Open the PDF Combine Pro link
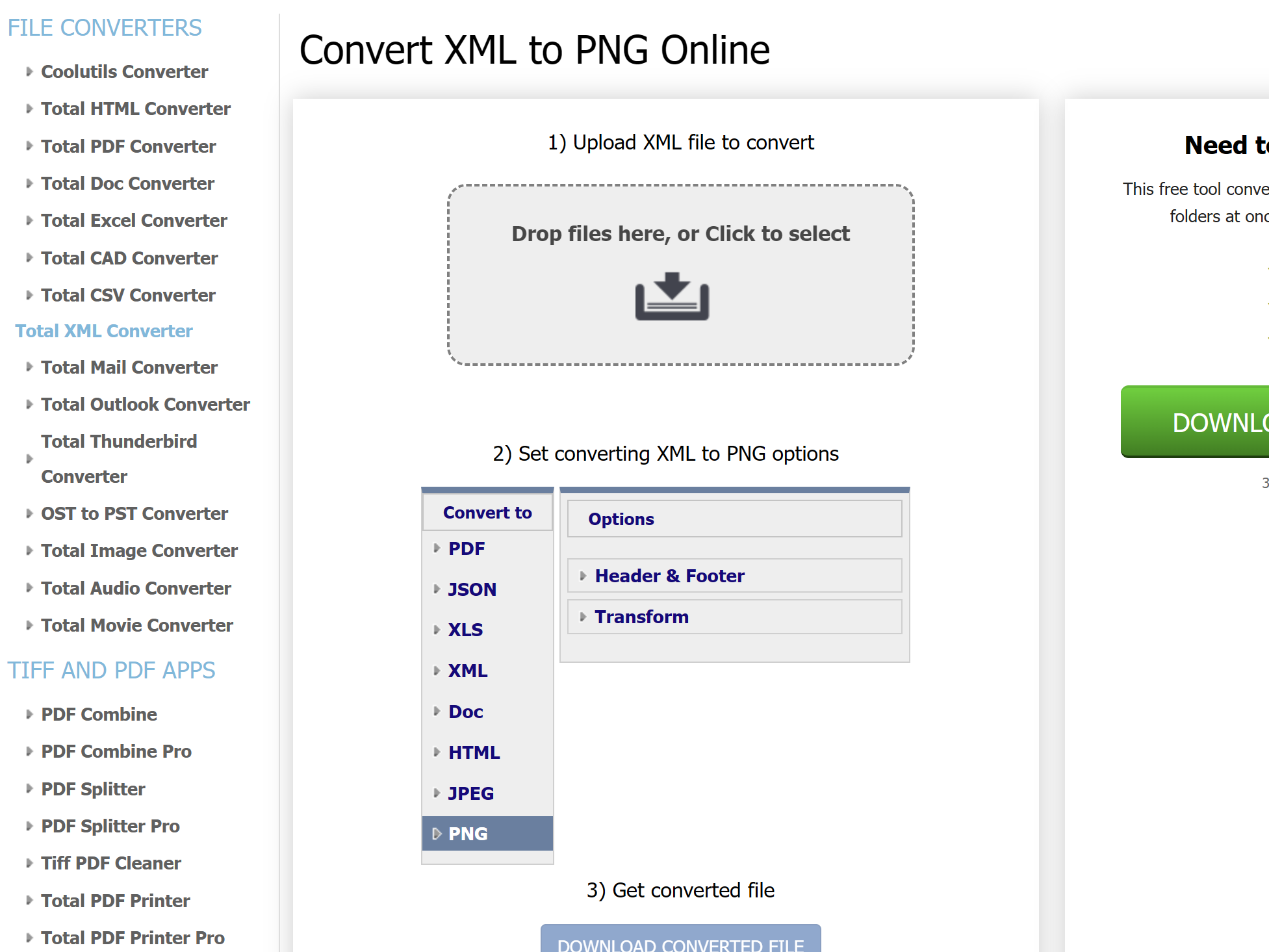1269x952 pixels. (116, 751)
